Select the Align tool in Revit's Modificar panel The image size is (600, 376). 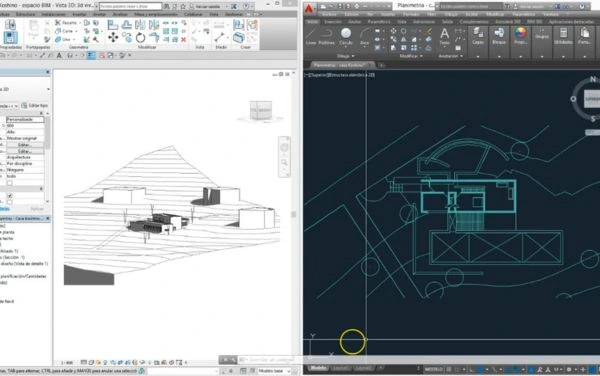tap(113, 25)
